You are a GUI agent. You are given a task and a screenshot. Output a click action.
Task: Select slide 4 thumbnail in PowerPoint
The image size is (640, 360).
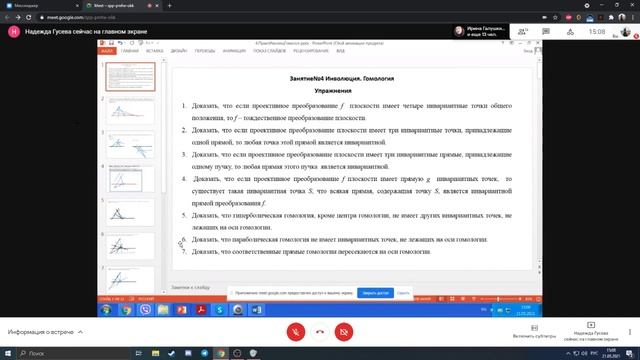[130, 178]
